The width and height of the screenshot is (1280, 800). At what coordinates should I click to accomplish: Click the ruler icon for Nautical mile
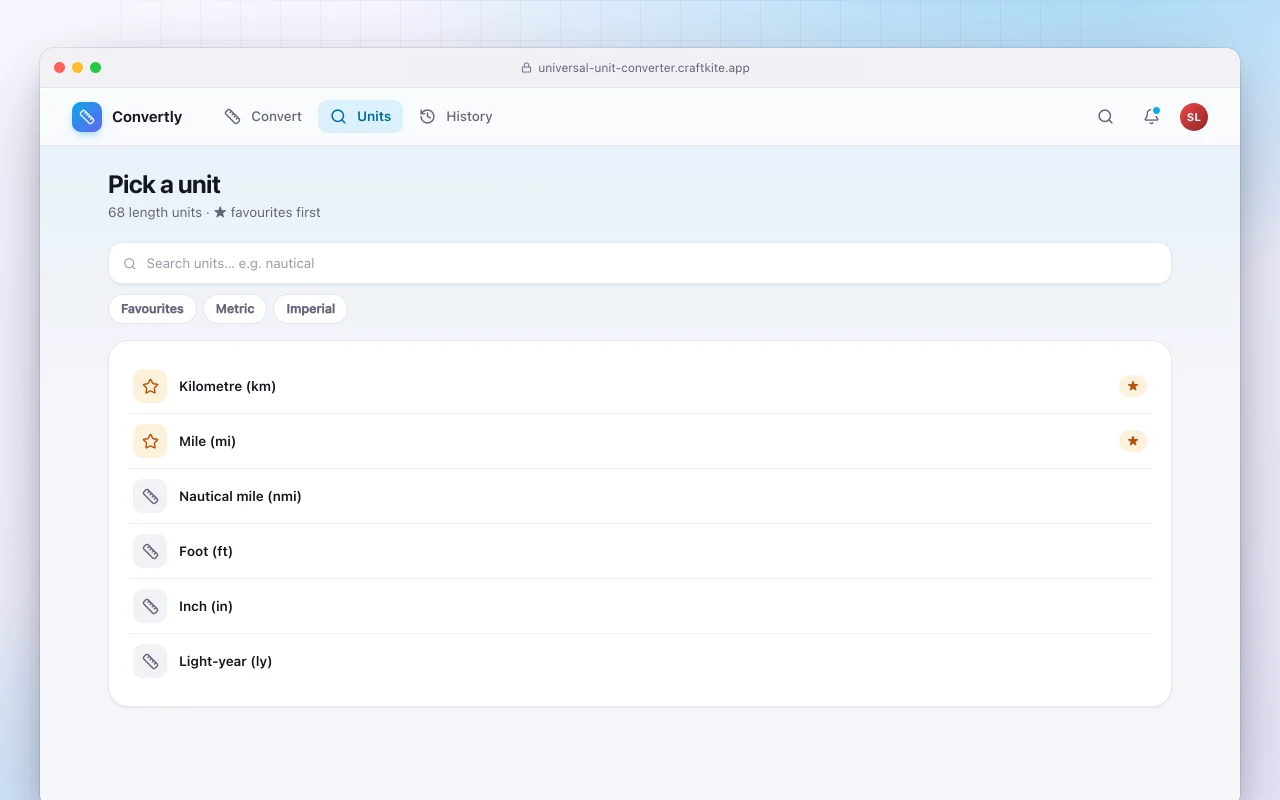[150, 496]
